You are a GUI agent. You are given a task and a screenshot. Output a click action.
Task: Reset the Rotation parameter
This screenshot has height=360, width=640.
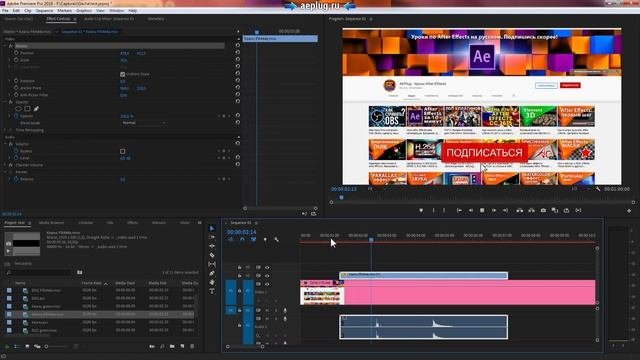tap(238, 81)
